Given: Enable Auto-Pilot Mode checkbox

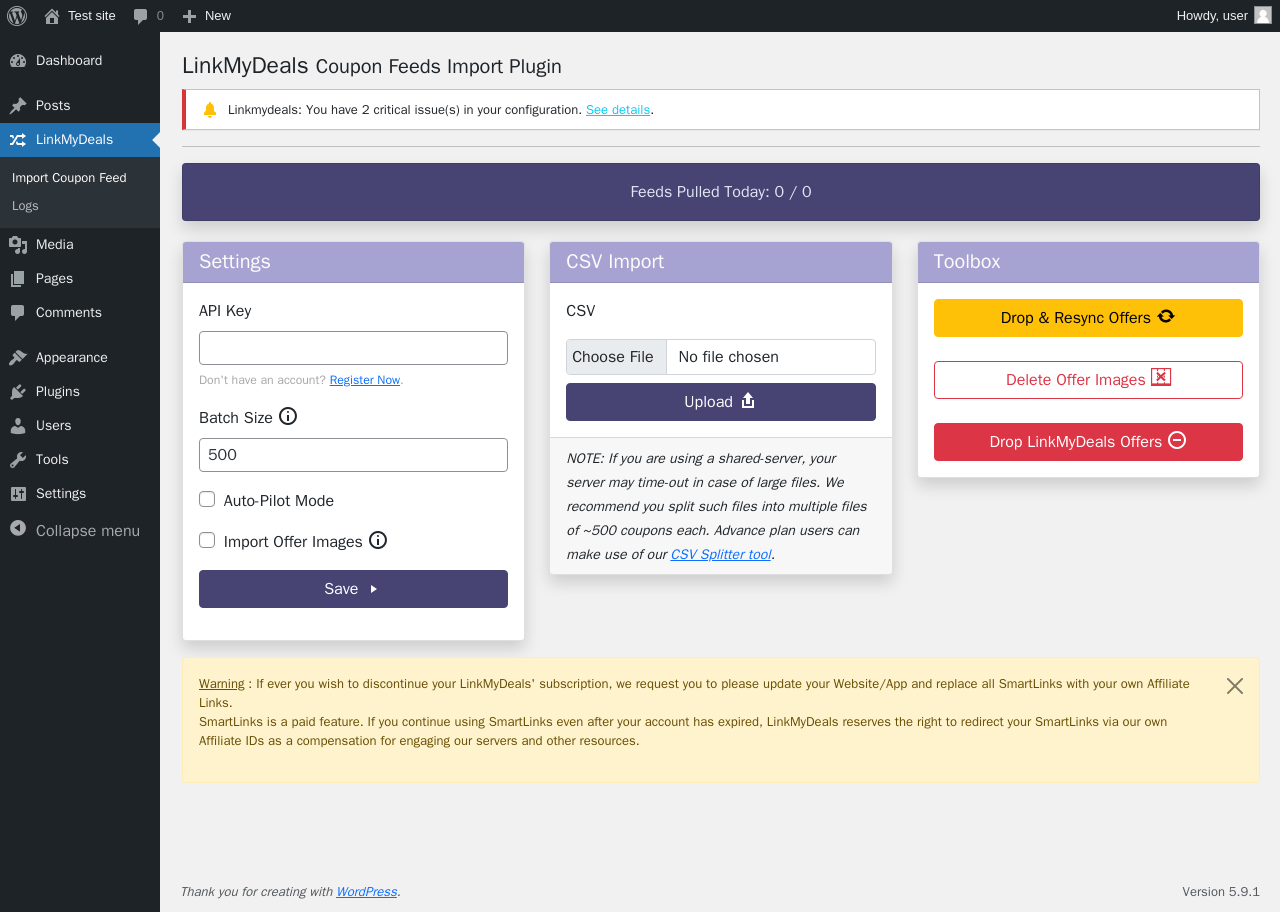Looking at the screenshot, I should [207, 499].
